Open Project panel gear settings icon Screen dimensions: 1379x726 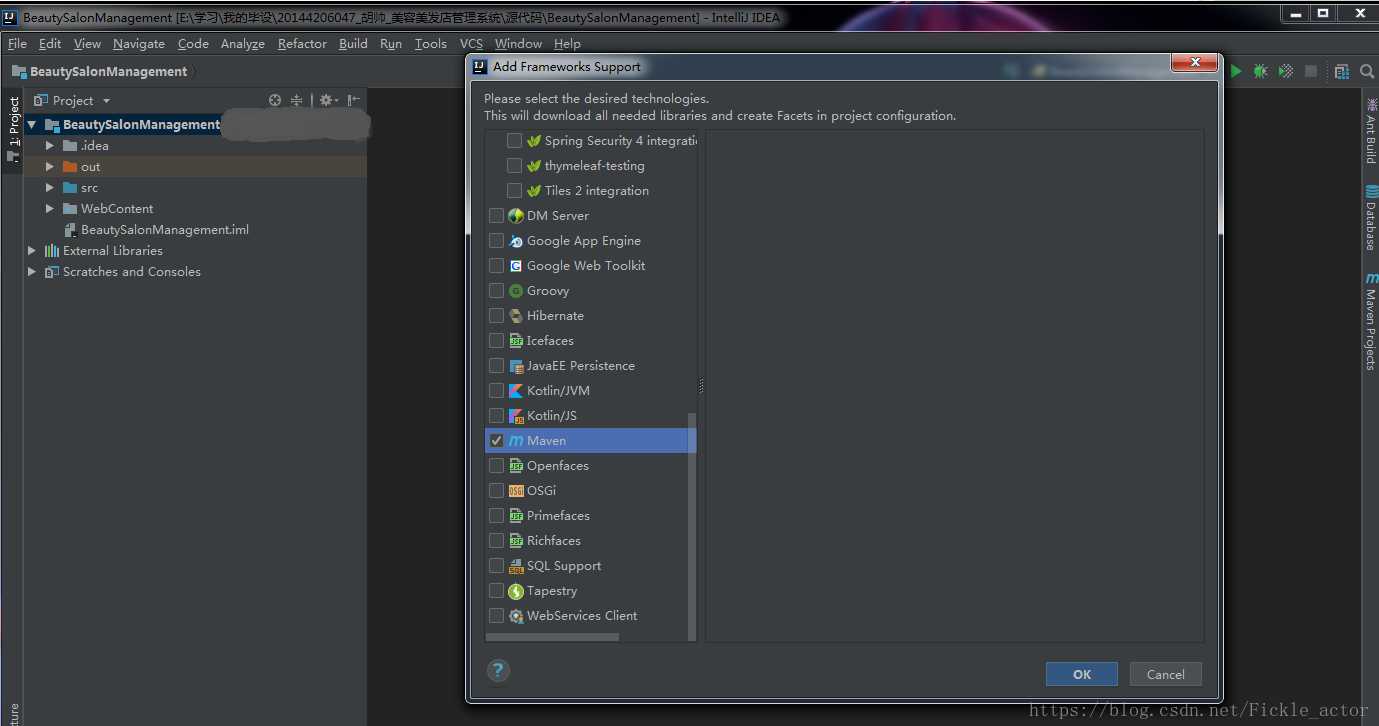click(327, 100)
